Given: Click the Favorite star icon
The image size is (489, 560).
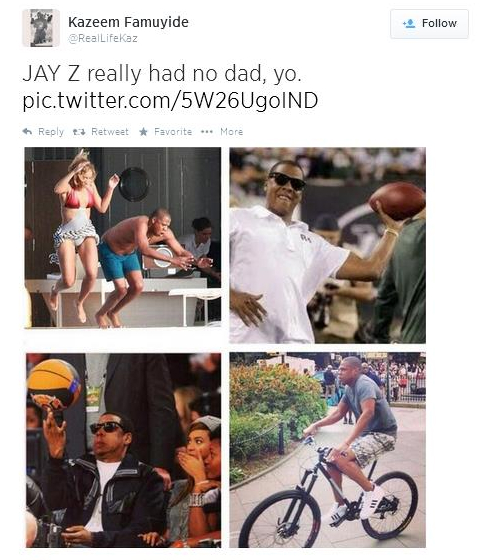Looking at the screenshot, I should [144, 132].
